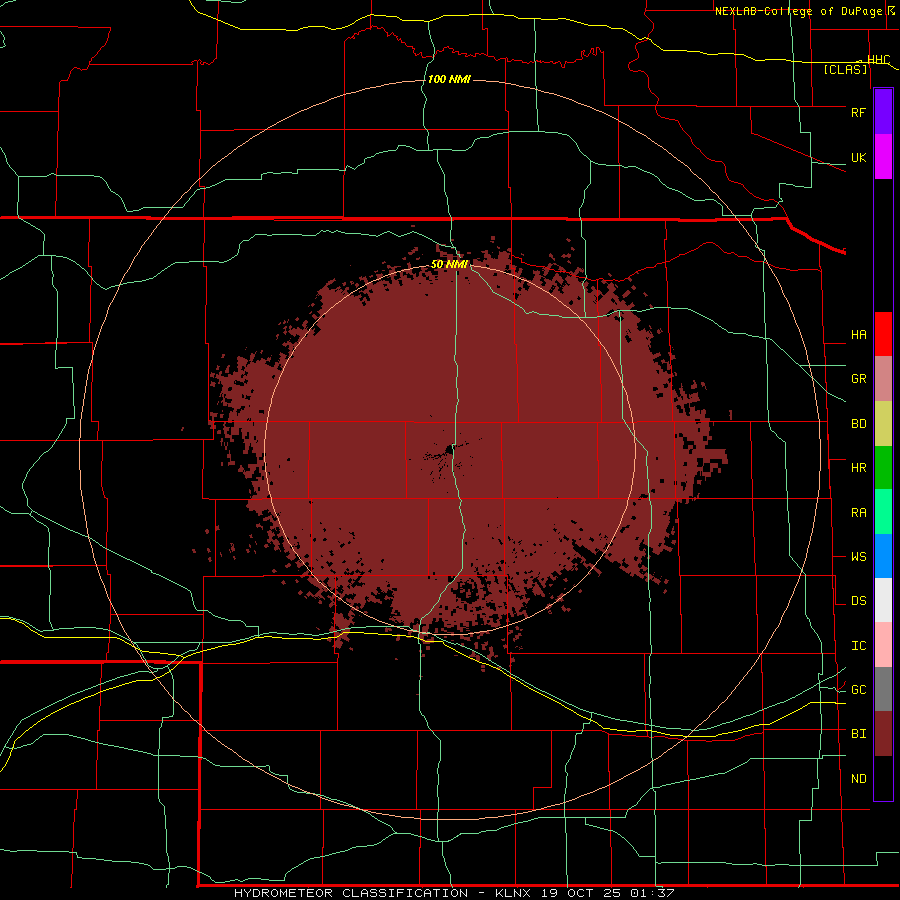Click the 100 NMI range ring label
This screenshot has width=900, height=900.
click(449, 79)
